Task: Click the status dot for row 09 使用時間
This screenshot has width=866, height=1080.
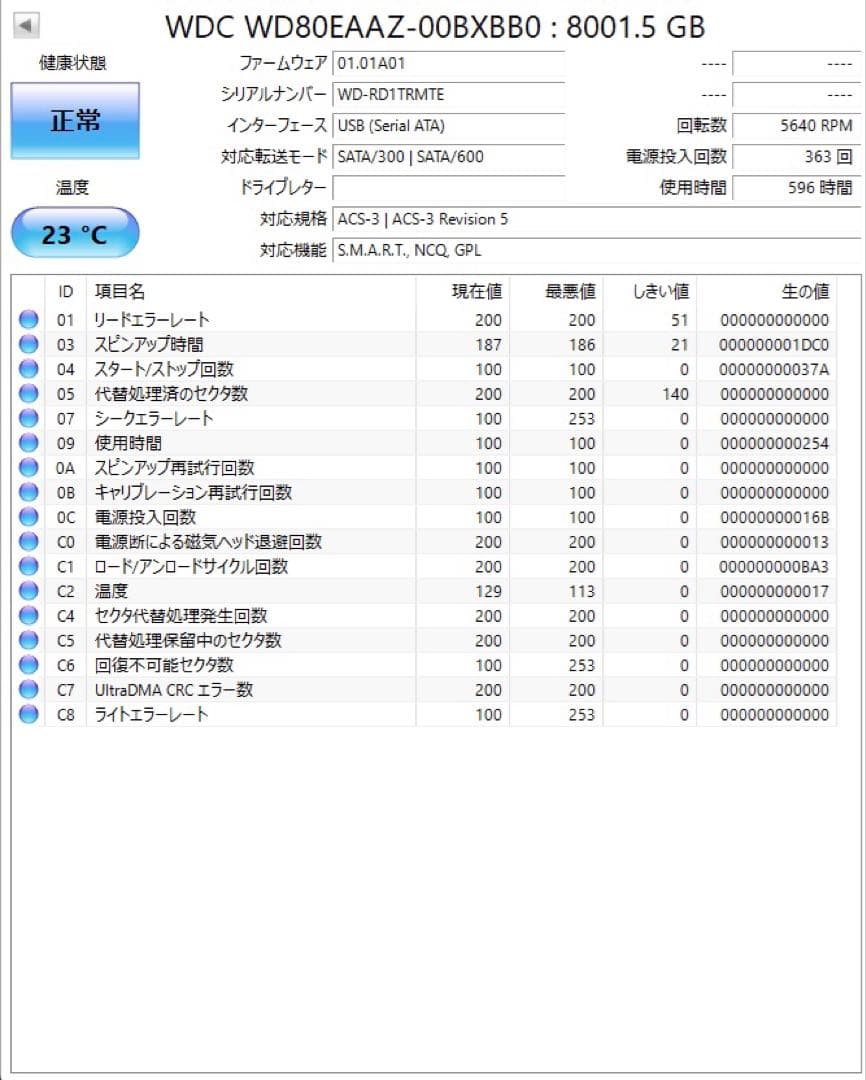Action: [29, 442]
